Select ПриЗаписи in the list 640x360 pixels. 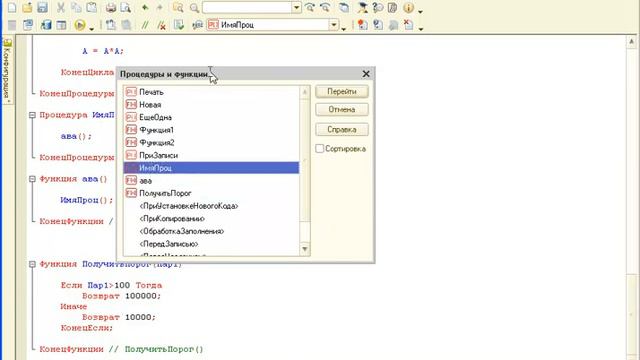pos(211,155)
